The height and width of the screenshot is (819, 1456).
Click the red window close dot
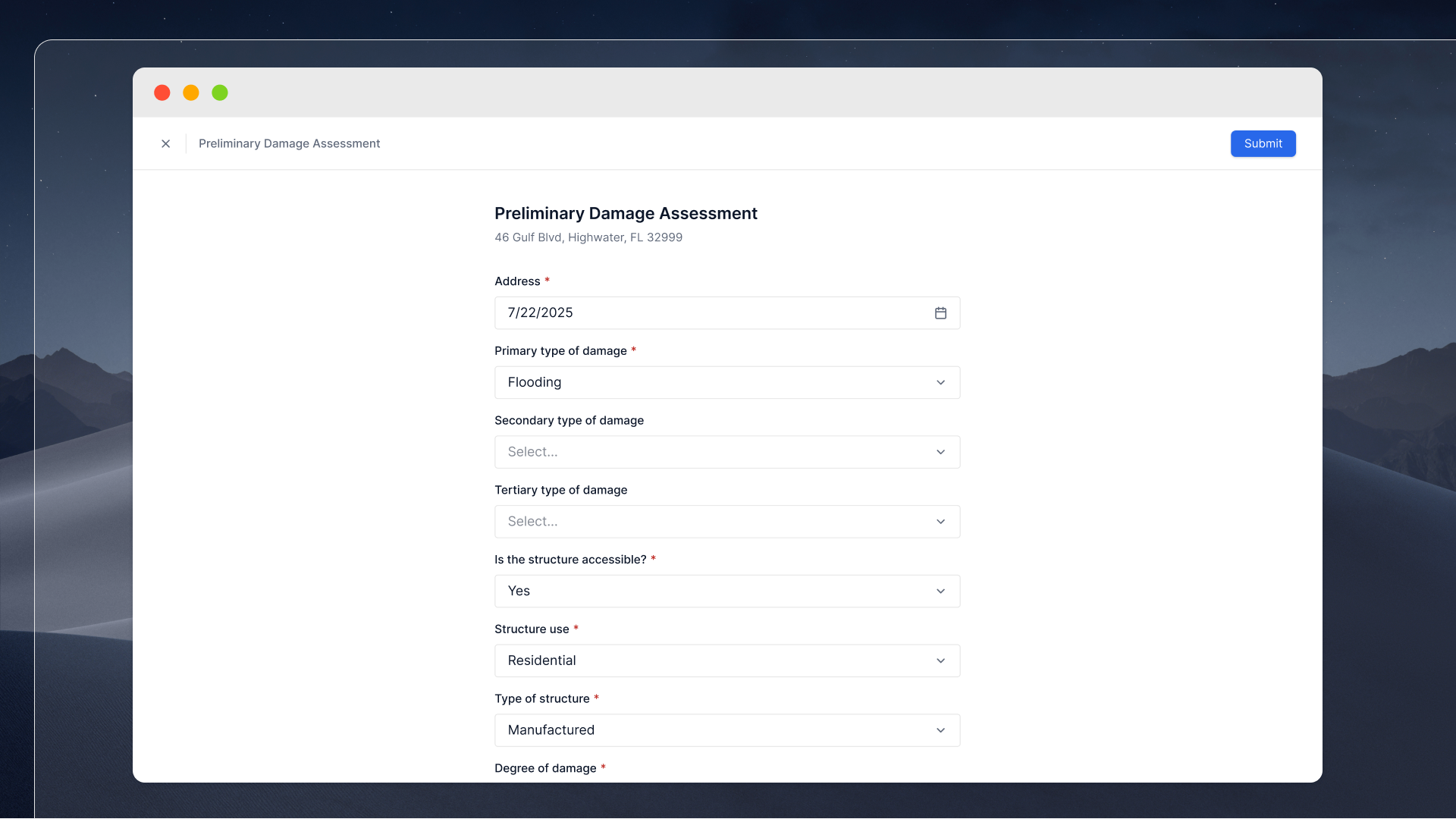click(x=162, y=93)
